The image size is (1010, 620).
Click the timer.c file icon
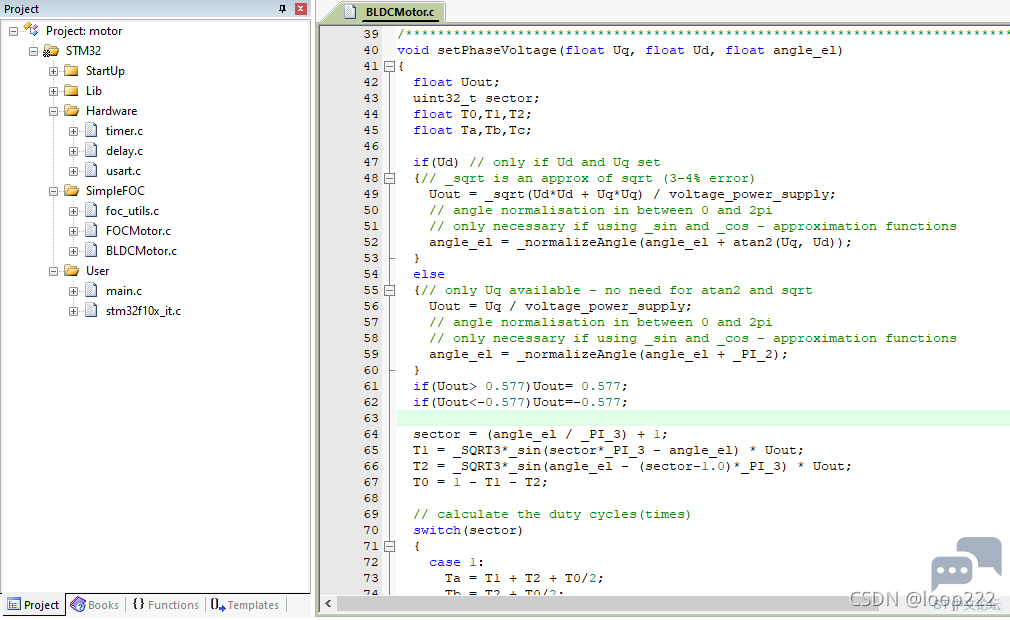[x=91, y=130]
